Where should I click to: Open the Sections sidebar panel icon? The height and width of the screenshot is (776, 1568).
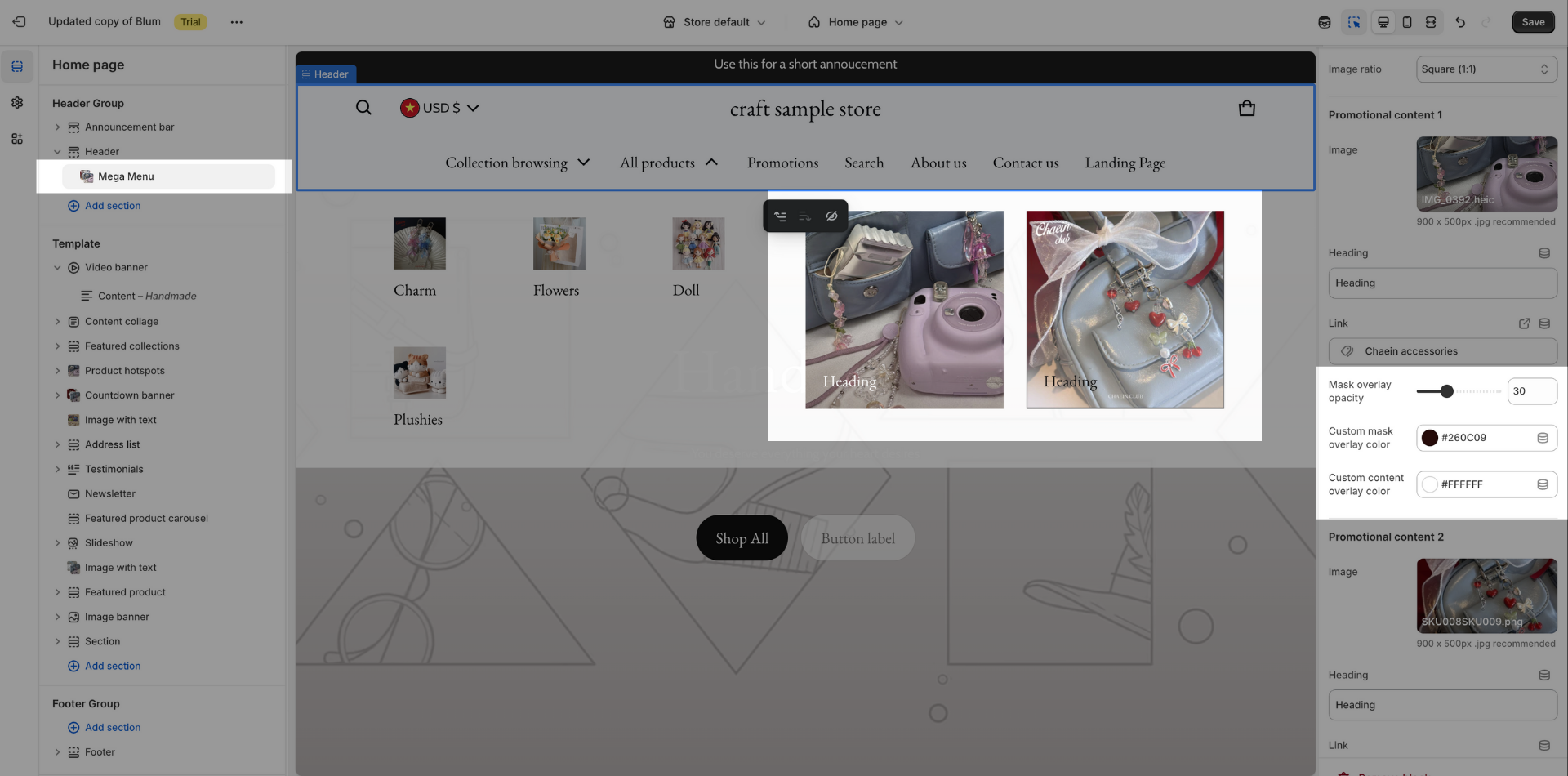click(x=17, y=66)
